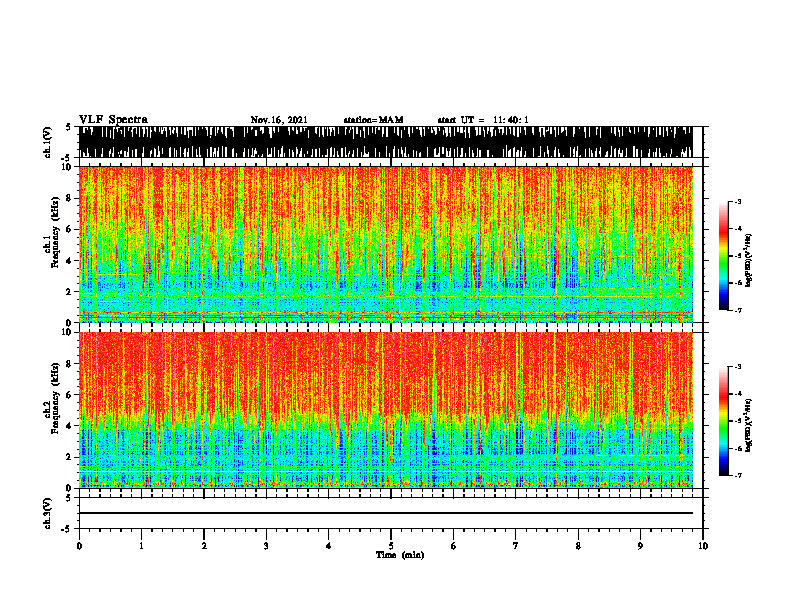The height and width of the screenshot is (612, 792).
Task: Click the "ch.3(V)" axis label
Action: [x=48, y=513]
